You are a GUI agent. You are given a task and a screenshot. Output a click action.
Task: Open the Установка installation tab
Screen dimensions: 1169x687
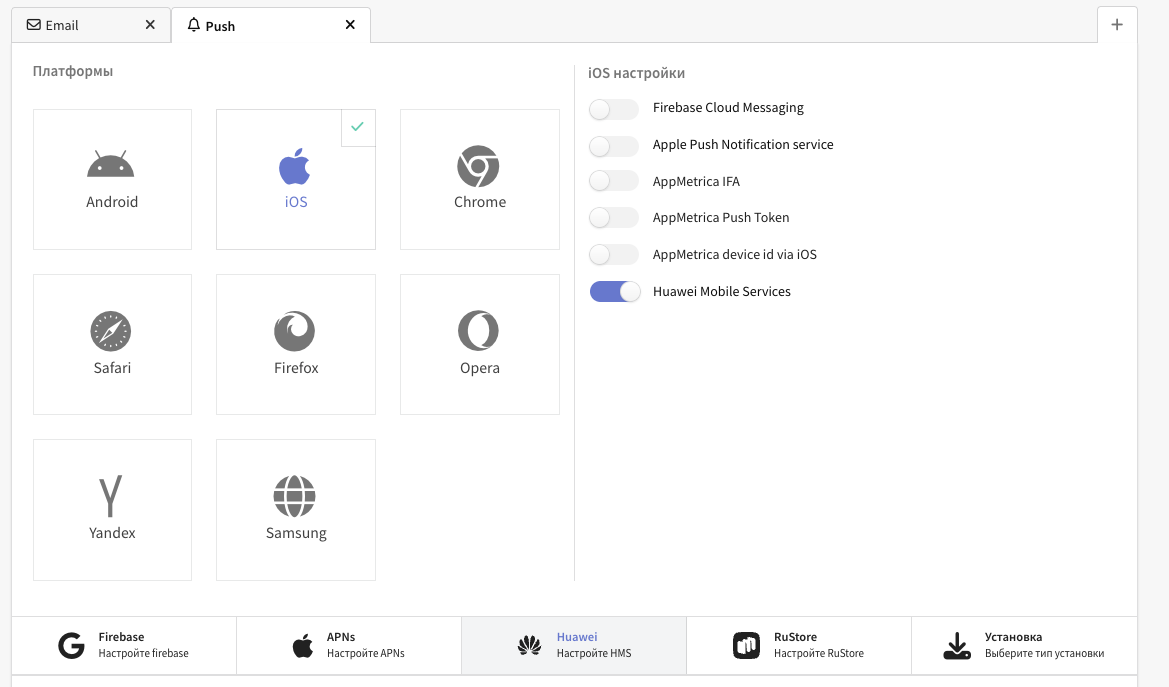(1024, 645)
